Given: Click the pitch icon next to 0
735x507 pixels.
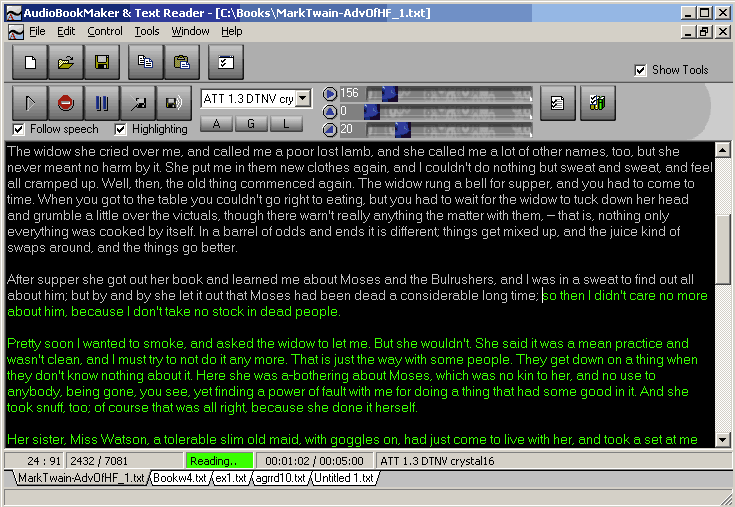Looking at the screenshot, I should (x=330, y=112).
